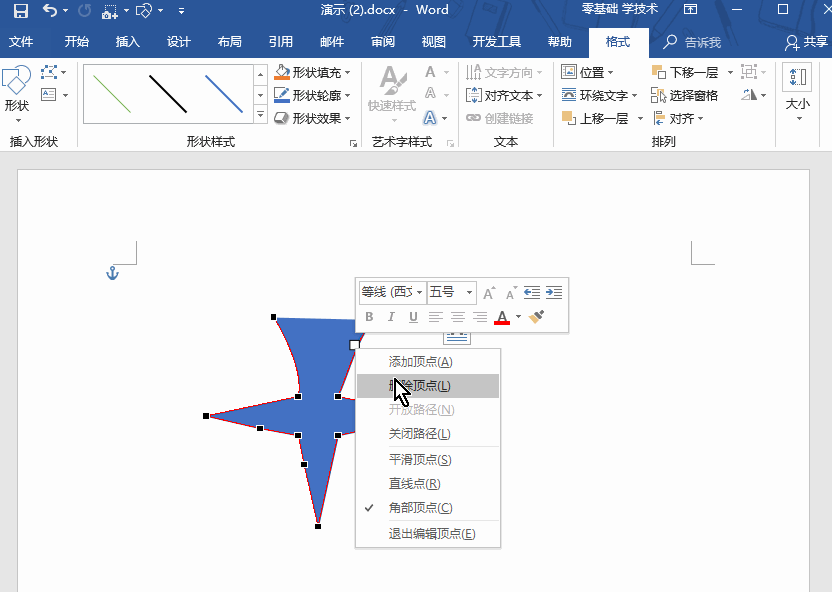Image resolution: width=832 pixels, height=592 pixels.
Task: Toggle center alignment in mini toolbar
Action: [x=457, y=317]
